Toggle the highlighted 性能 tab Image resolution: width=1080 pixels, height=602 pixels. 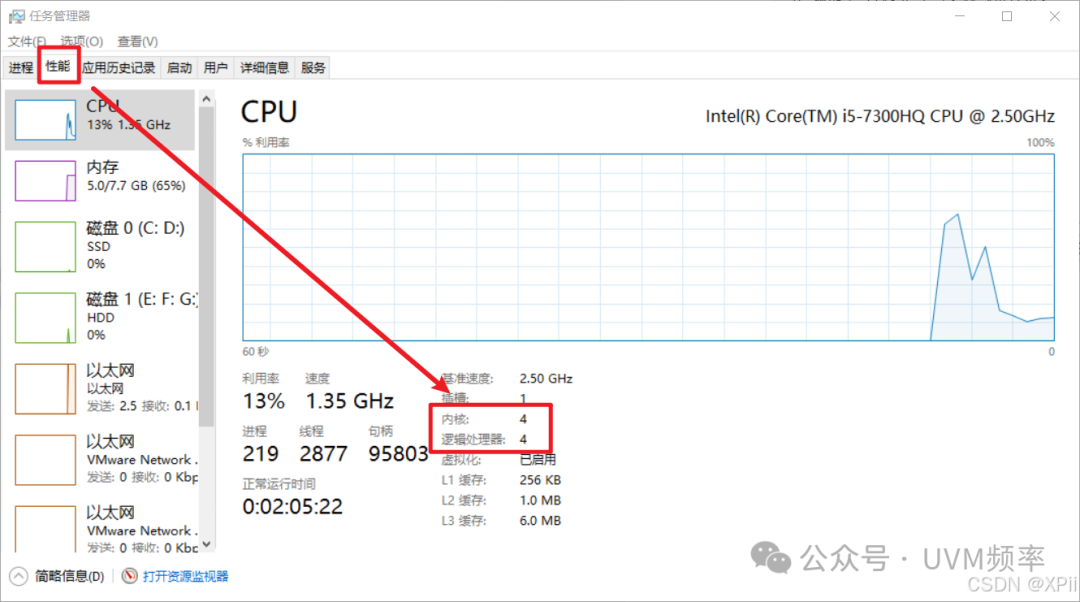click(x=57, y=66)
